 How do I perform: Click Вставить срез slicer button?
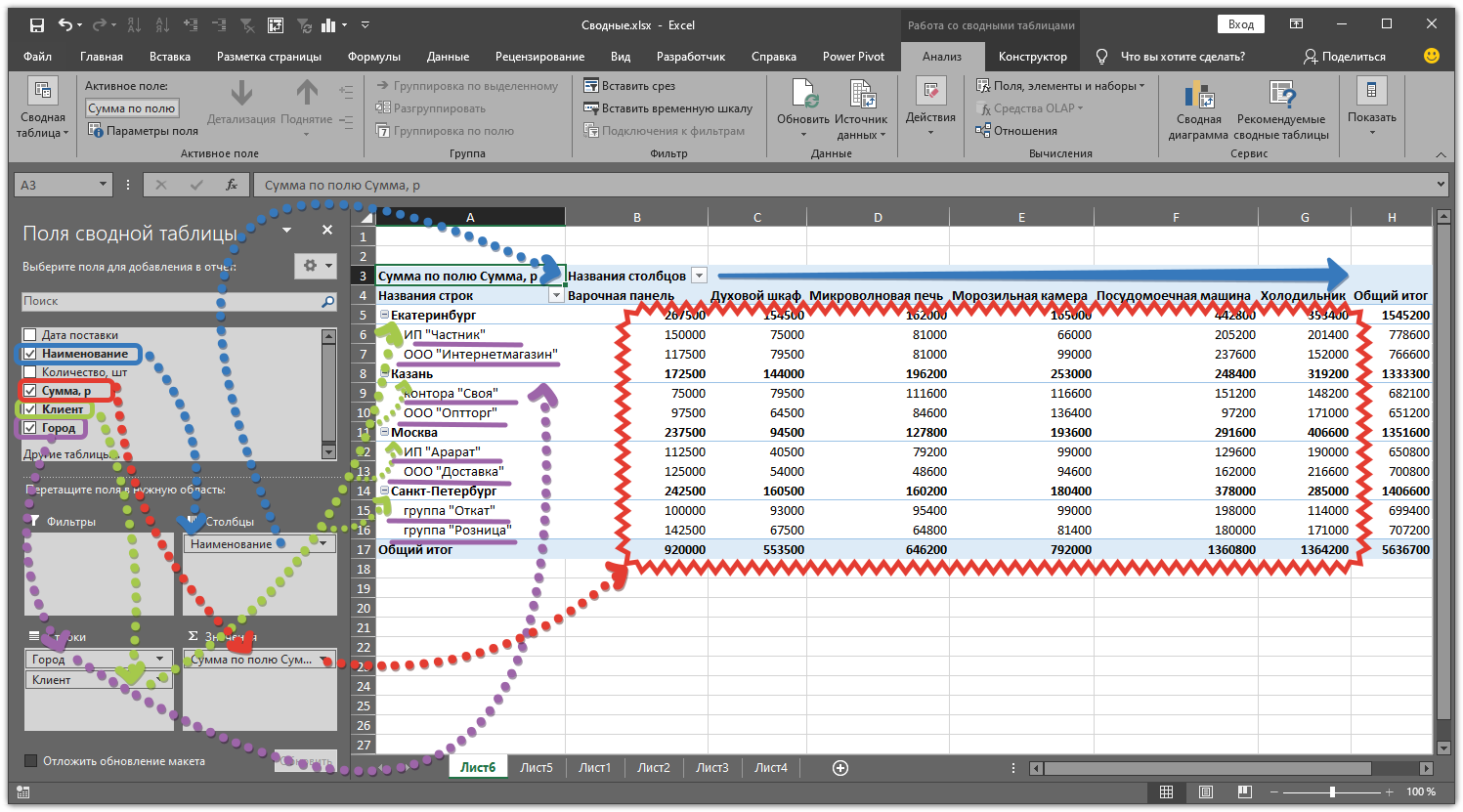(629, 86)
